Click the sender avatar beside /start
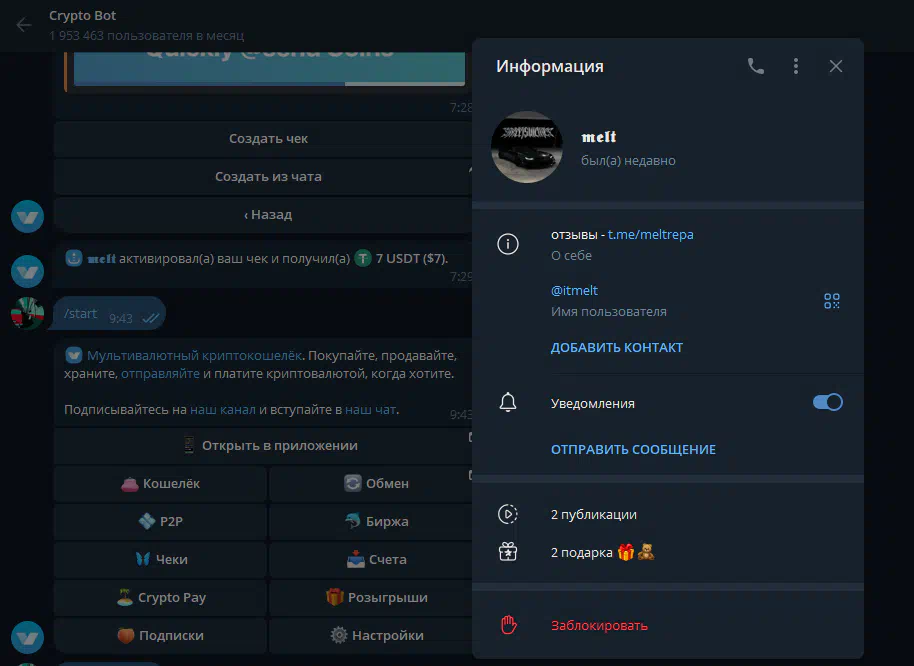Screen dimensions: 914x666 pyautogui.click(x=27, y=313)
